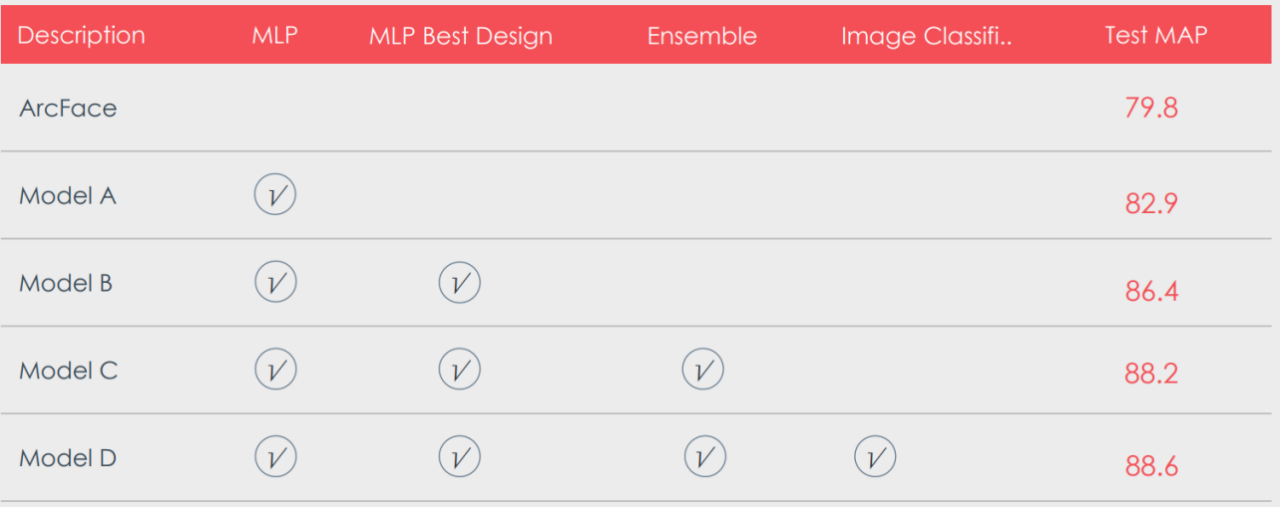Click Model A's MLP checkmark icon
The image size is (1280, 507).
click(x=275, y=195)
